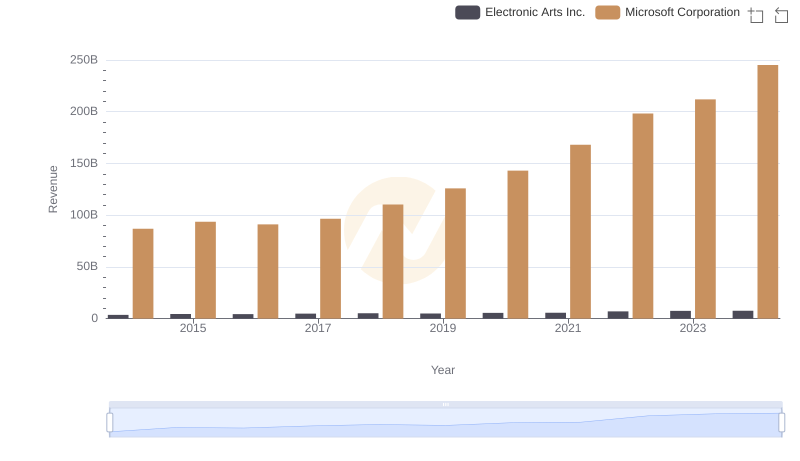Click the Microsoft bar for 2022
This screenshot has height=461, width=800.
coord(643,216)
